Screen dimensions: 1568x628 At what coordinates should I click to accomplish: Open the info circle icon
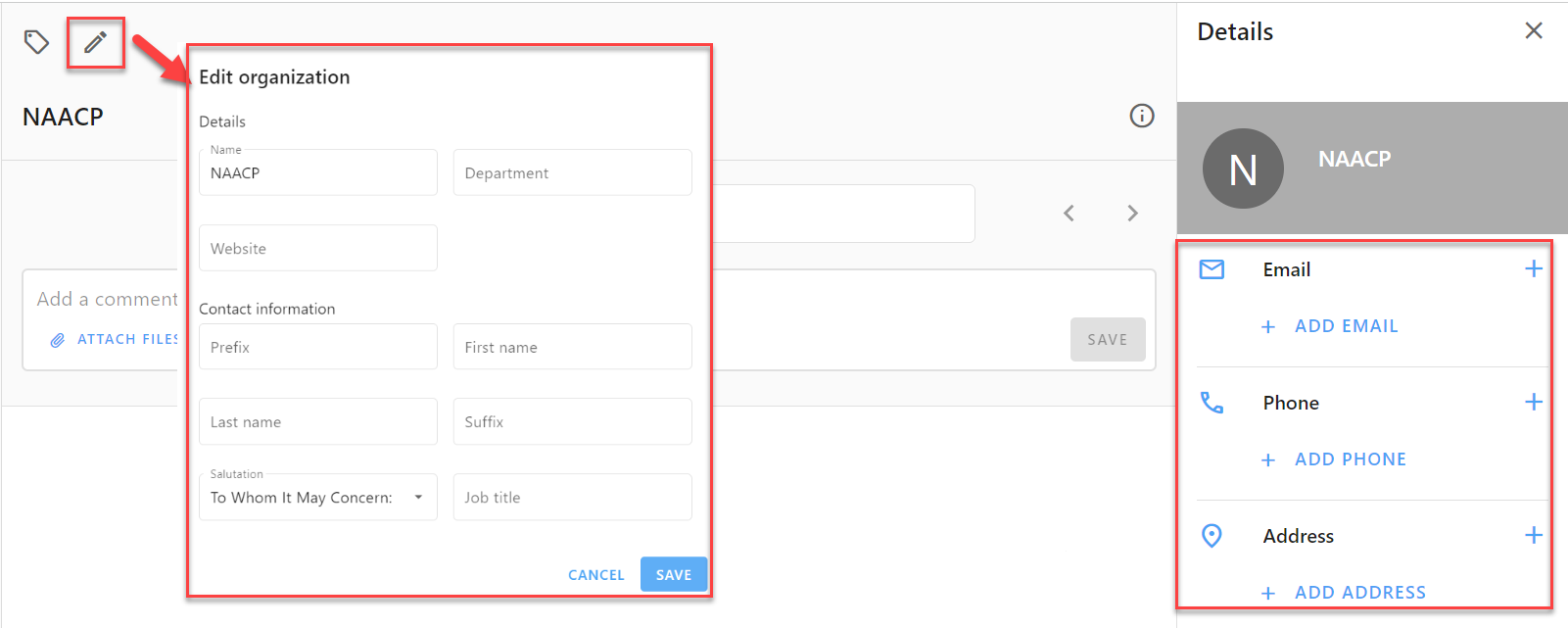pyautogui.click(x=1142, y=116)
